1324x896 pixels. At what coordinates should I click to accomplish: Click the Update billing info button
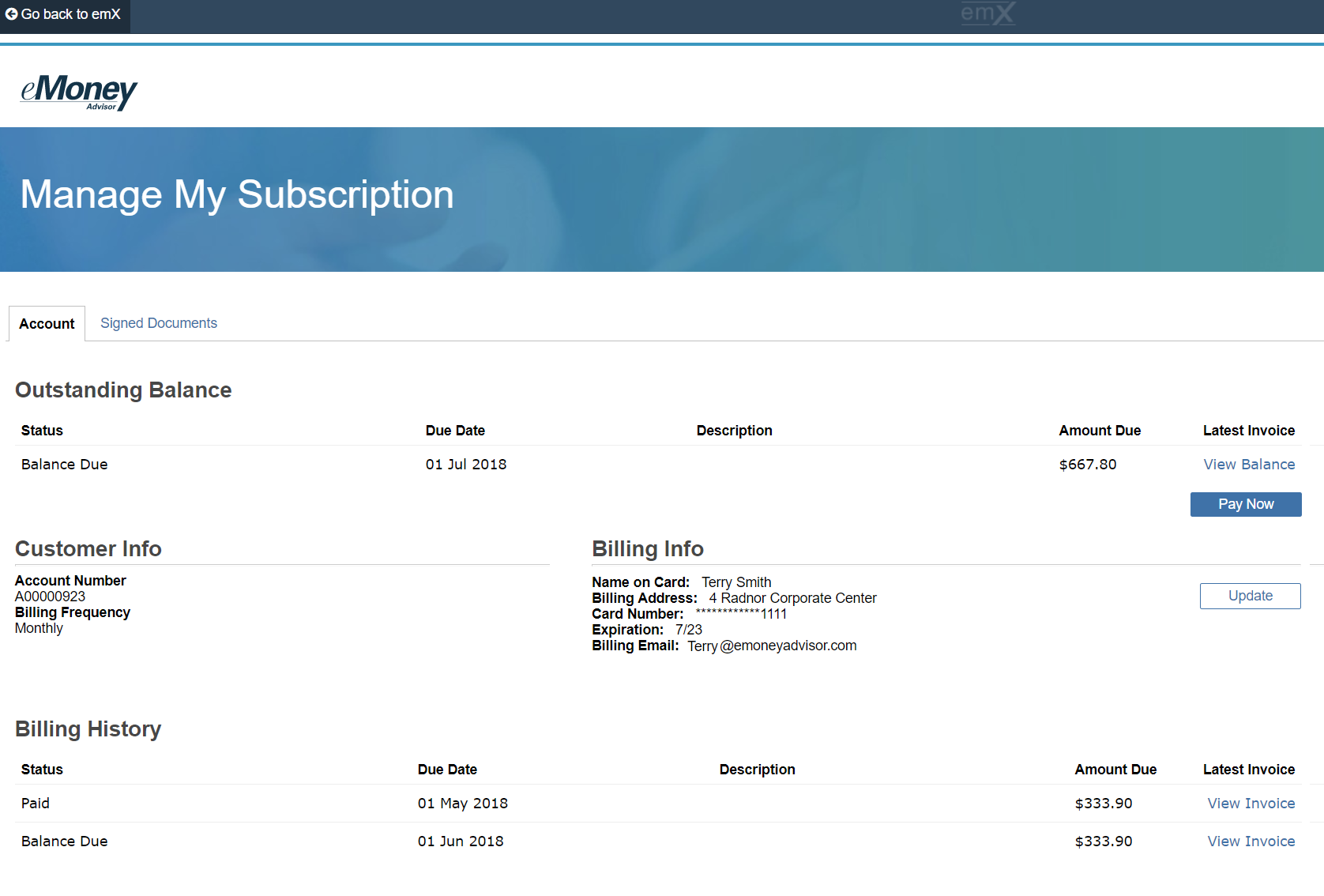pyautogui.click(x=1250, y=596)
